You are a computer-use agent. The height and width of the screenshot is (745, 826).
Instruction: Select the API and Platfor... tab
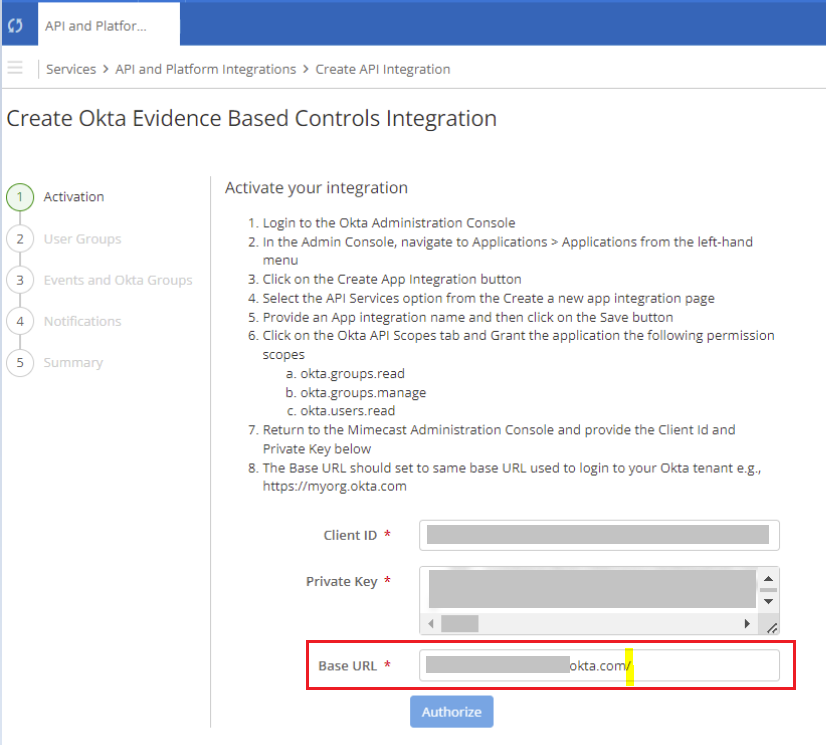pos(96,25)
